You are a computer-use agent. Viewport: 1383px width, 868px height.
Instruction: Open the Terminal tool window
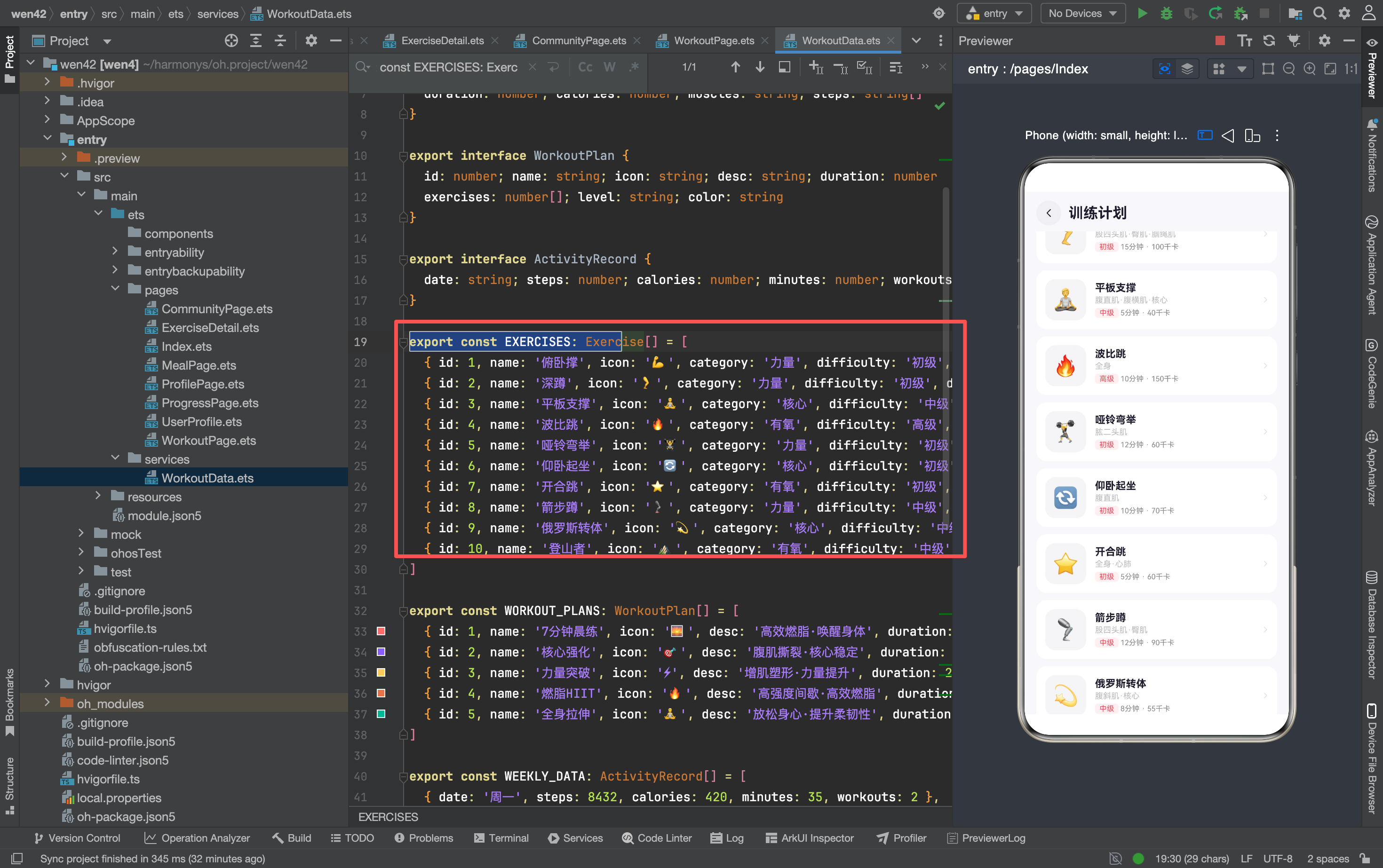coord(501,837)
